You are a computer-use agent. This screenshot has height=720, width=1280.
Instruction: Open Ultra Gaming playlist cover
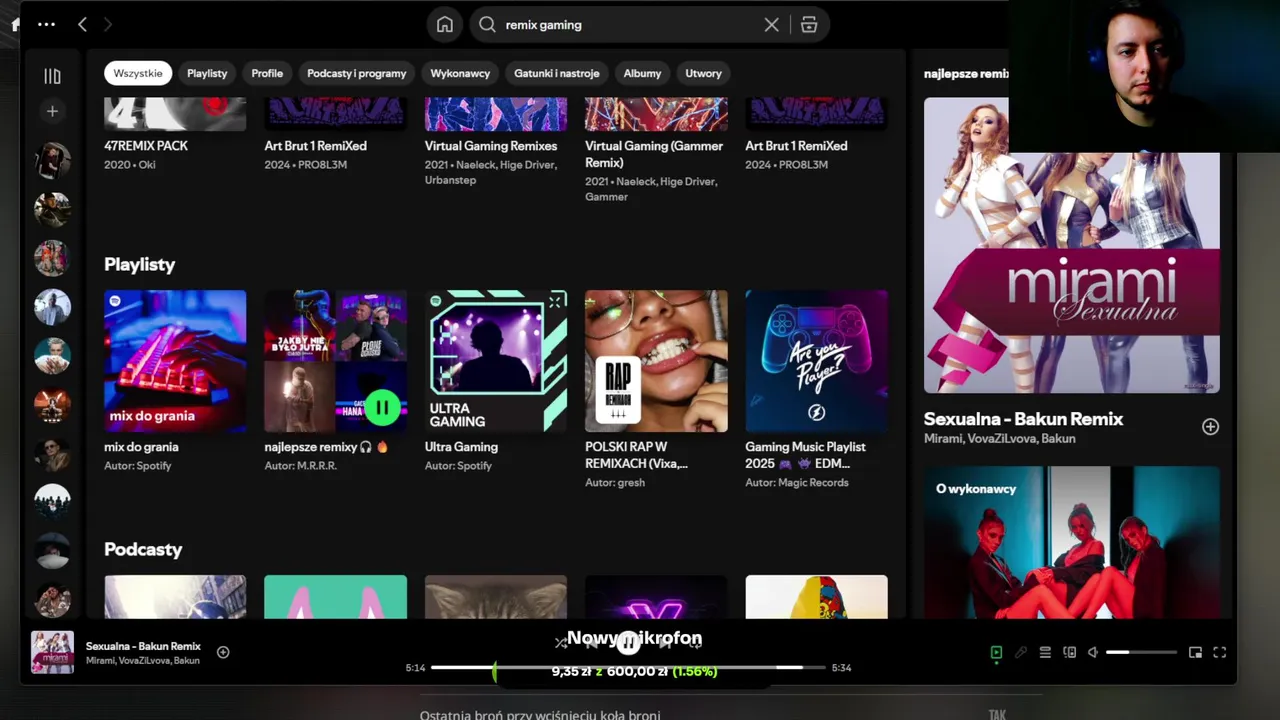click(x=496, y=361)
